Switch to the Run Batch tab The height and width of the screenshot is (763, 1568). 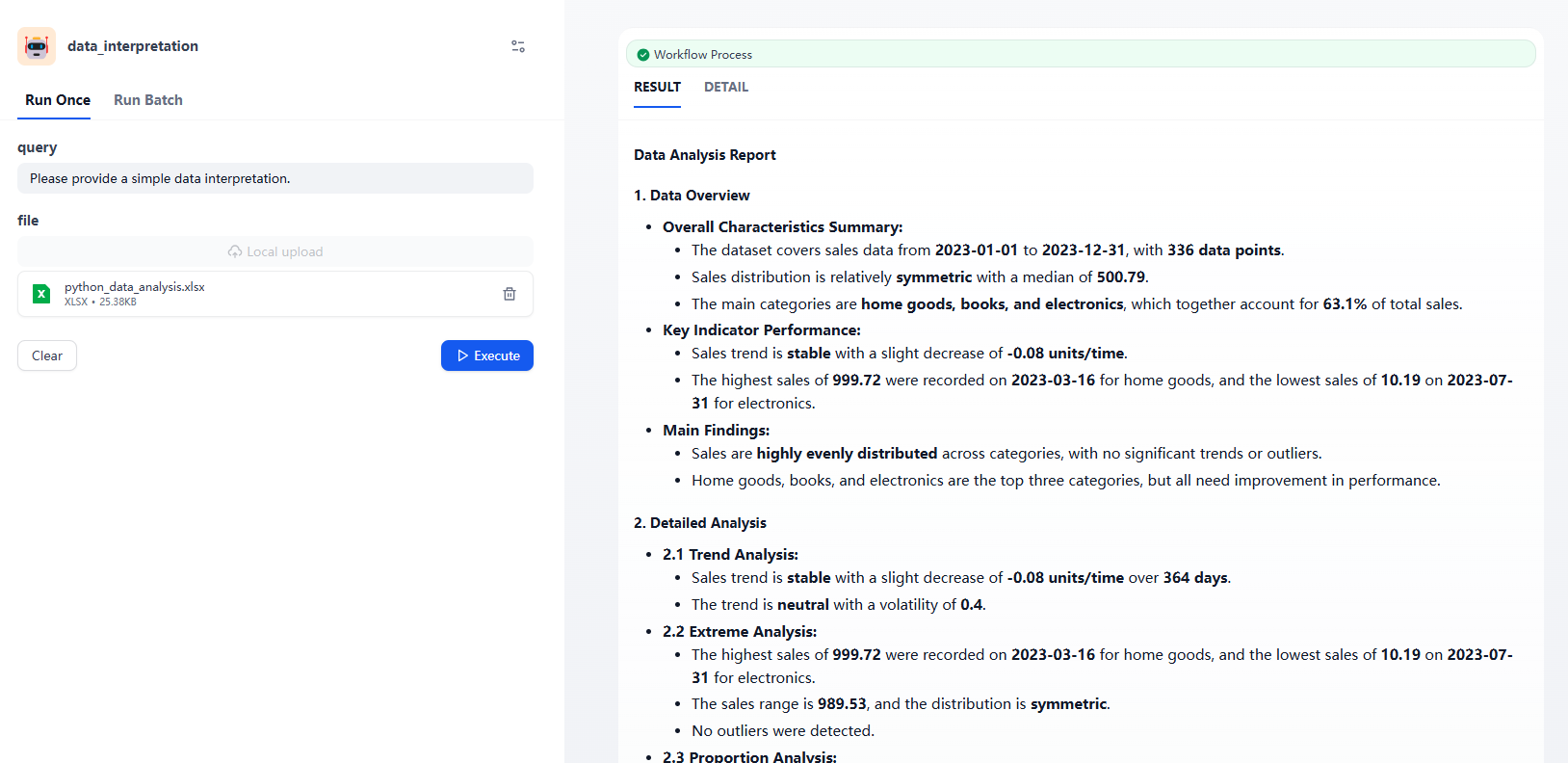148,100
